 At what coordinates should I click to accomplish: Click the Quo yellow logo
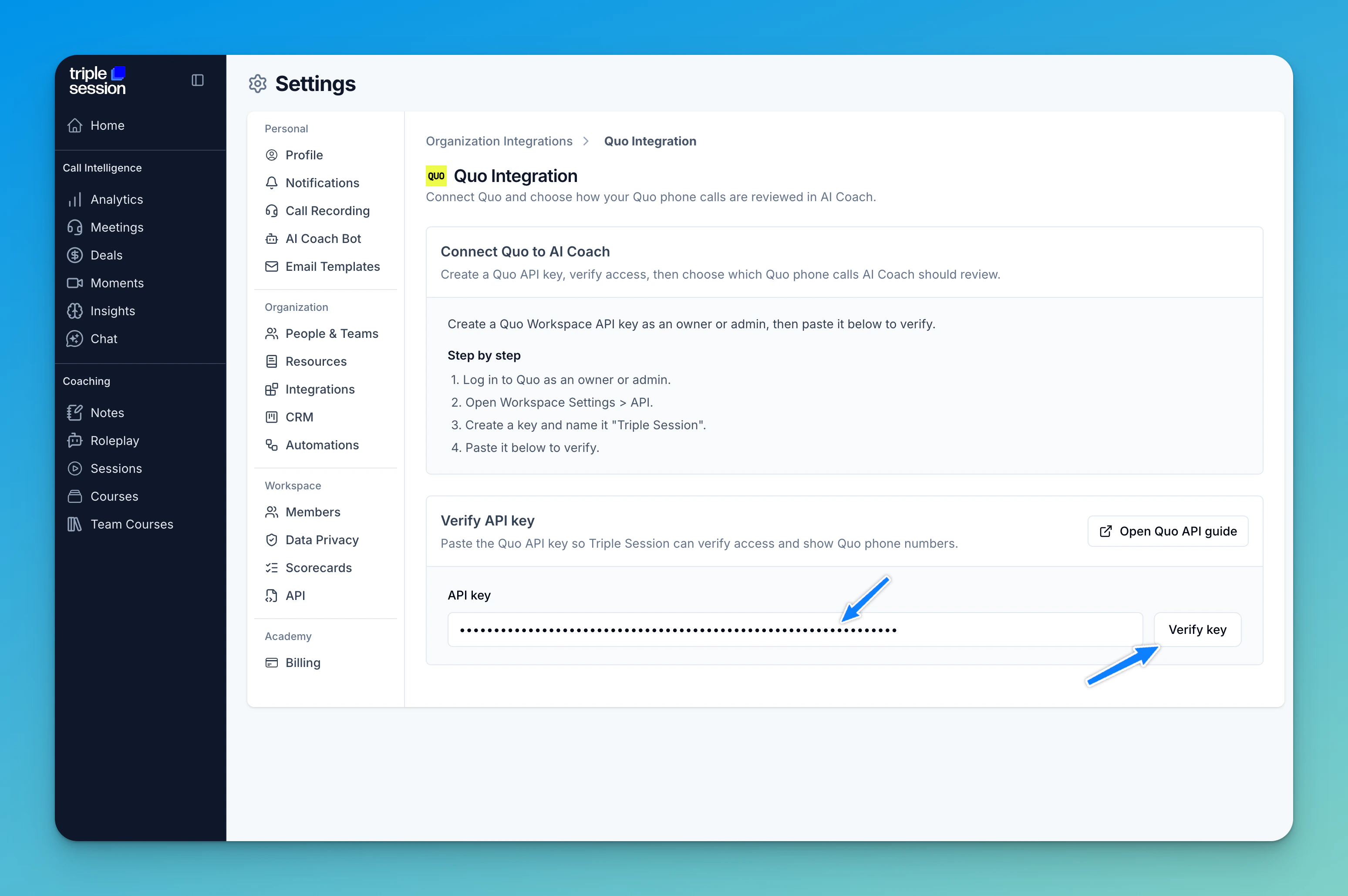pos(436,176)
